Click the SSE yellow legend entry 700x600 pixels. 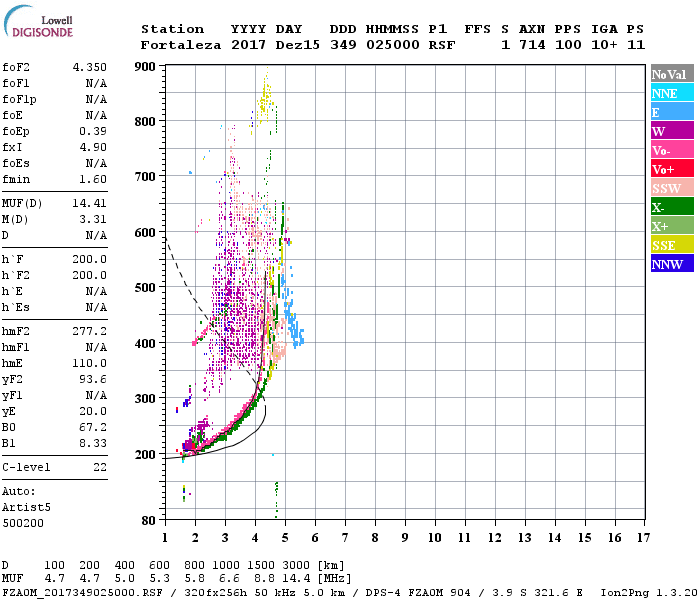[671, 245]
